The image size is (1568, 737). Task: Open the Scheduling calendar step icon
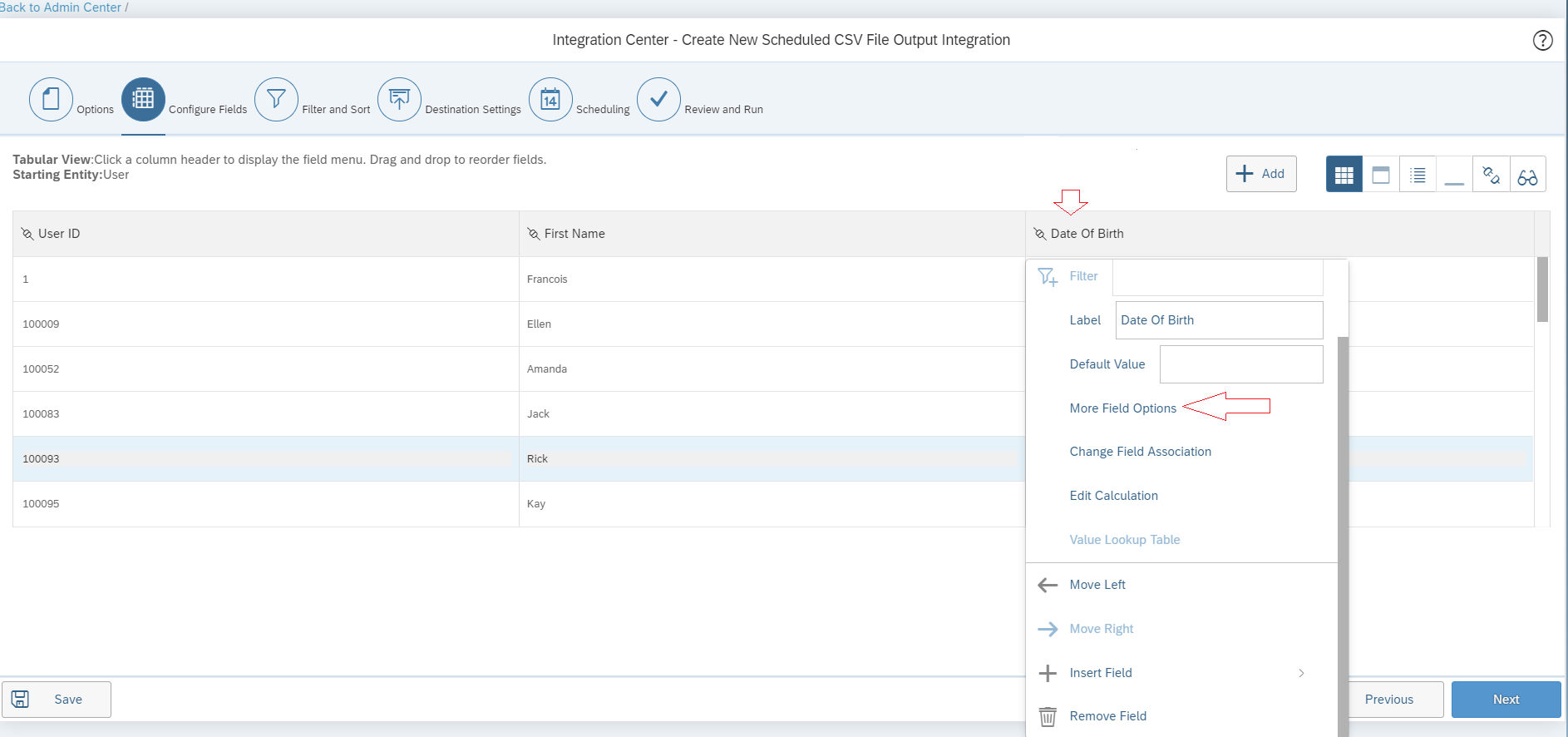550,100
